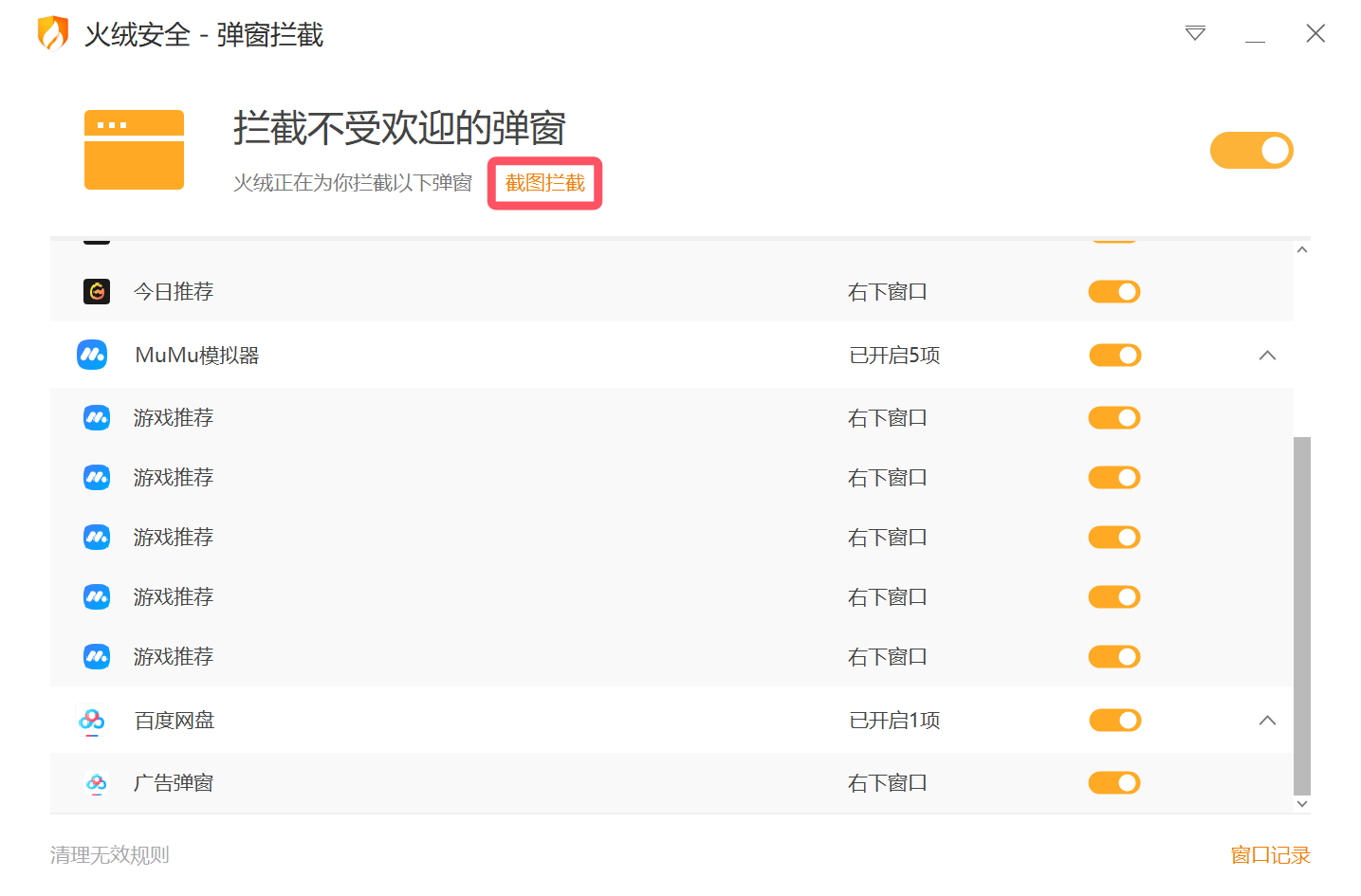
Task: Click the list's scroll-up arrow
Action: pos(1302,249)
